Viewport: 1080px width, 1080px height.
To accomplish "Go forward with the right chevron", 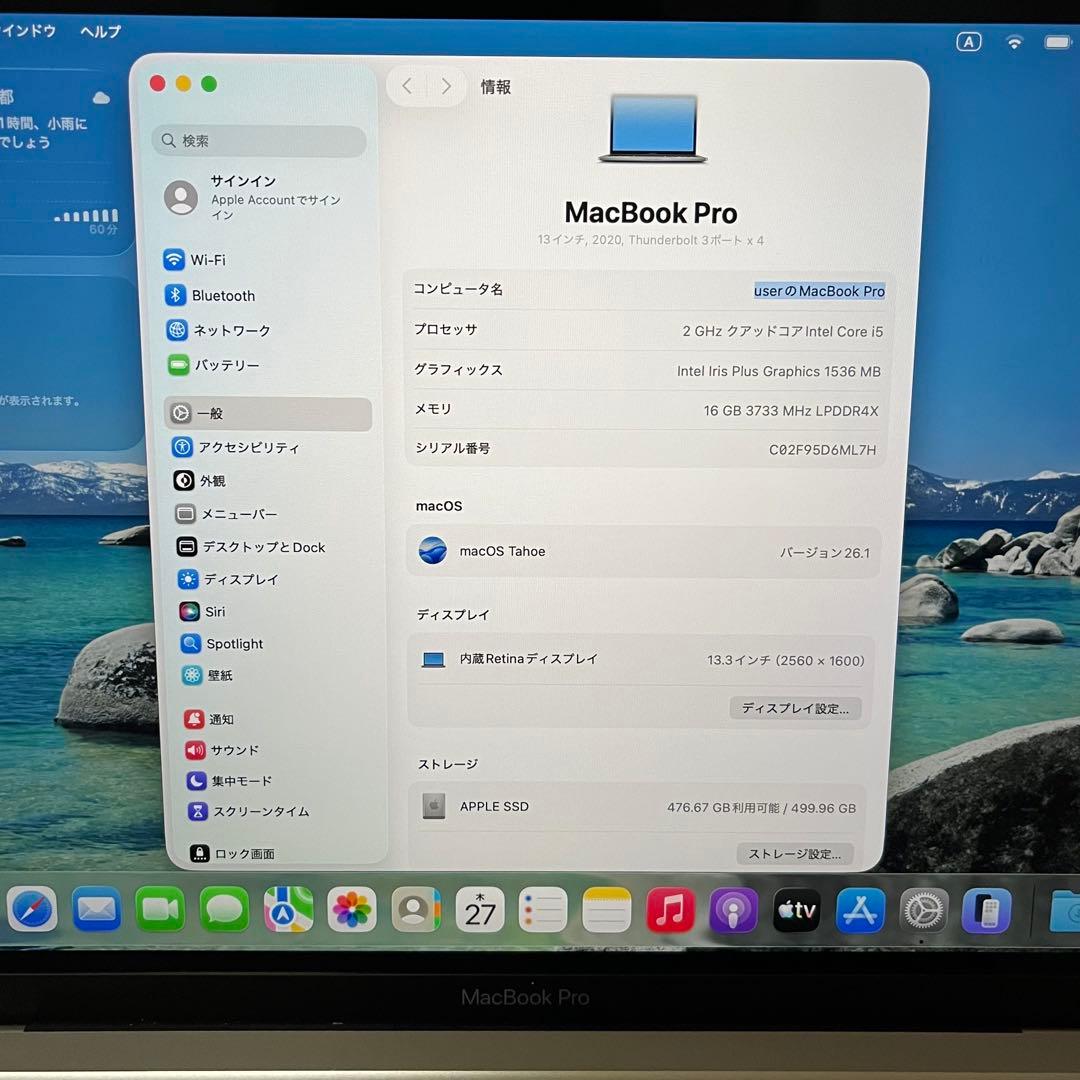I will point(446,86).
